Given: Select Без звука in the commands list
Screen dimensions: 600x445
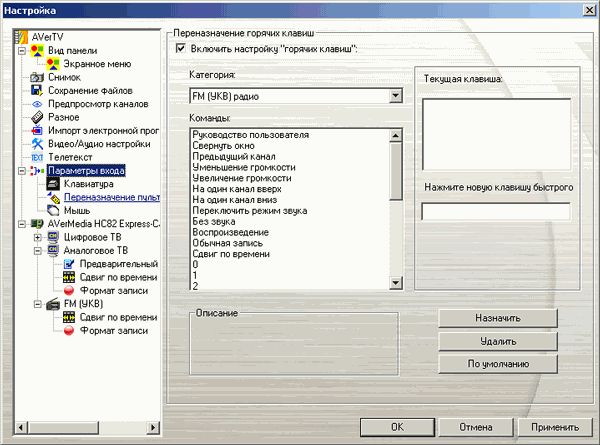Looking at the screenshot, I should pyautogui.click(x=215, y=221).
